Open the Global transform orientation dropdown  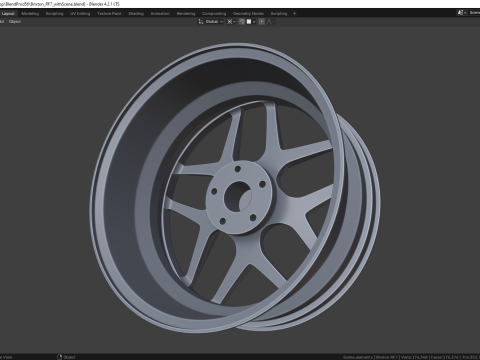pos(211,22)
